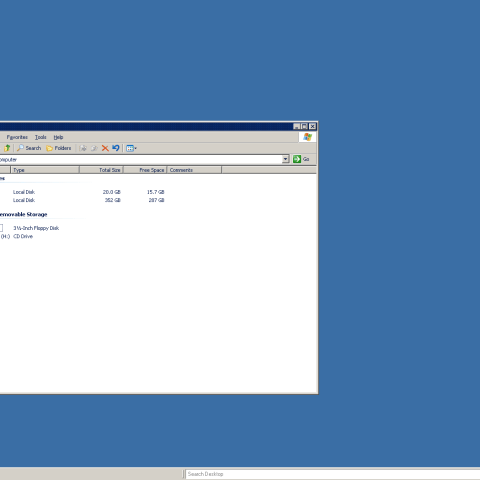Open the Favorites menu
Viewport: 480px width, 480px height.
coord(17,137)
